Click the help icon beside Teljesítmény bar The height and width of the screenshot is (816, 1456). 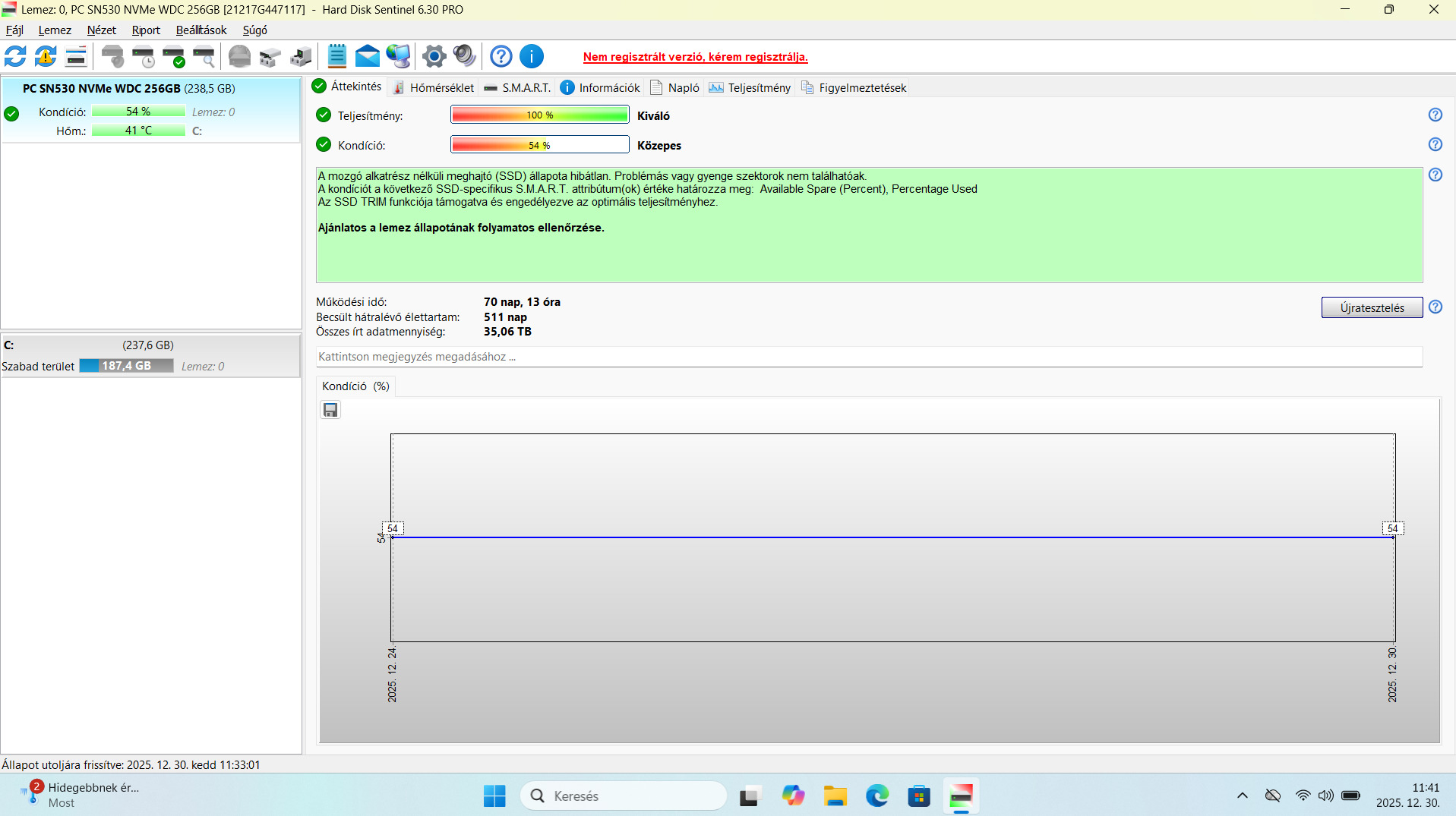pos(1435,115)
